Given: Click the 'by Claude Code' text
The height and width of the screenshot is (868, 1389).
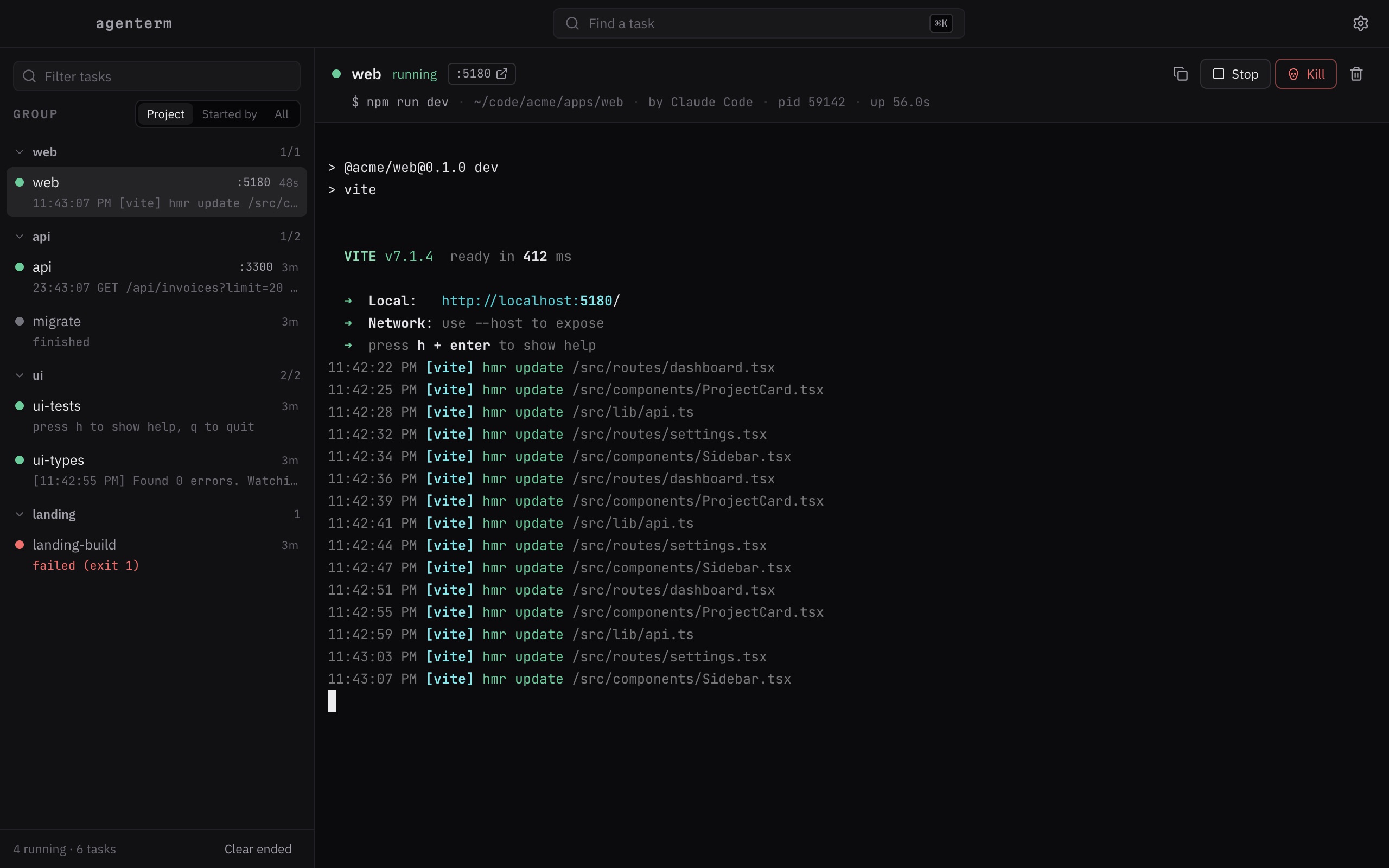Looking at the screenshot, I should pos(700,102).
